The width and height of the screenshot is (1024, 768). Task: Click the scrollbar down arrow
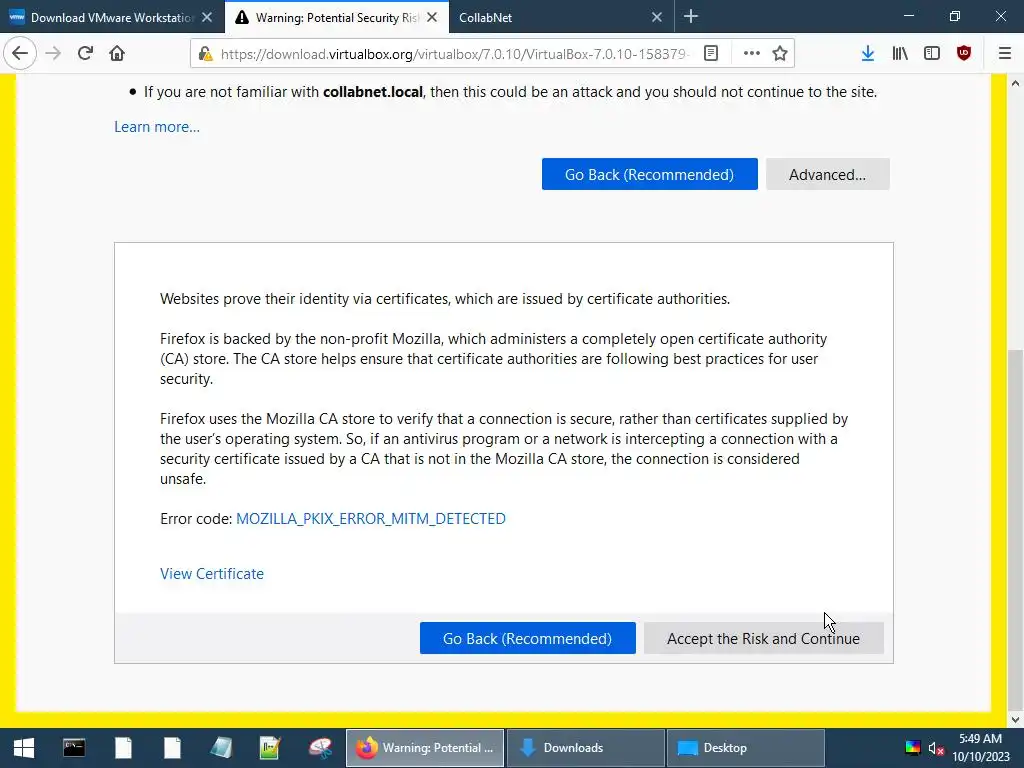pyautogui.click(x=1015, y=720)
